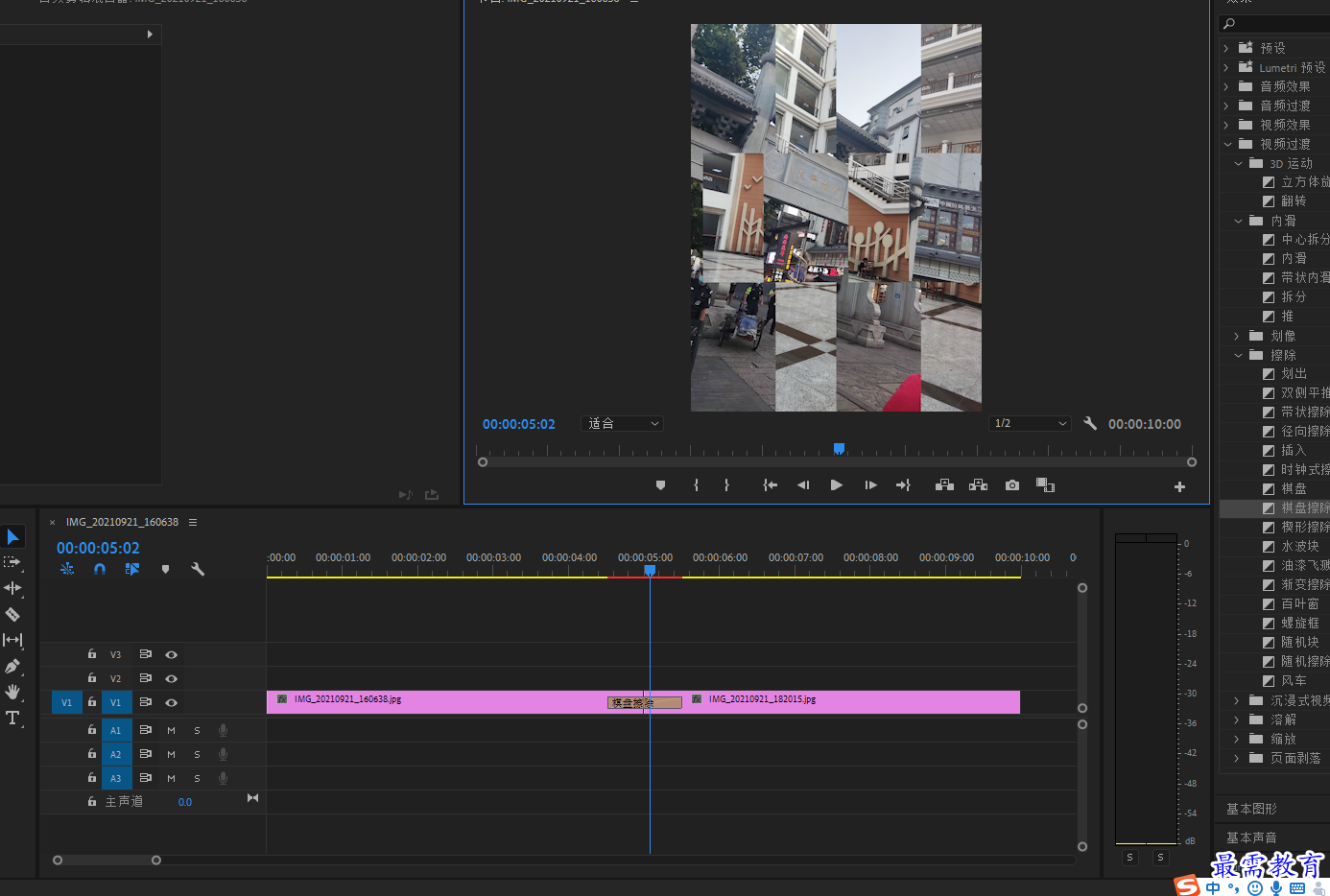Enable voice-over record on A3
Image resolution: width=1330 pixels, height=896 pixels.
pyautogui.click(x=223, y=778)
